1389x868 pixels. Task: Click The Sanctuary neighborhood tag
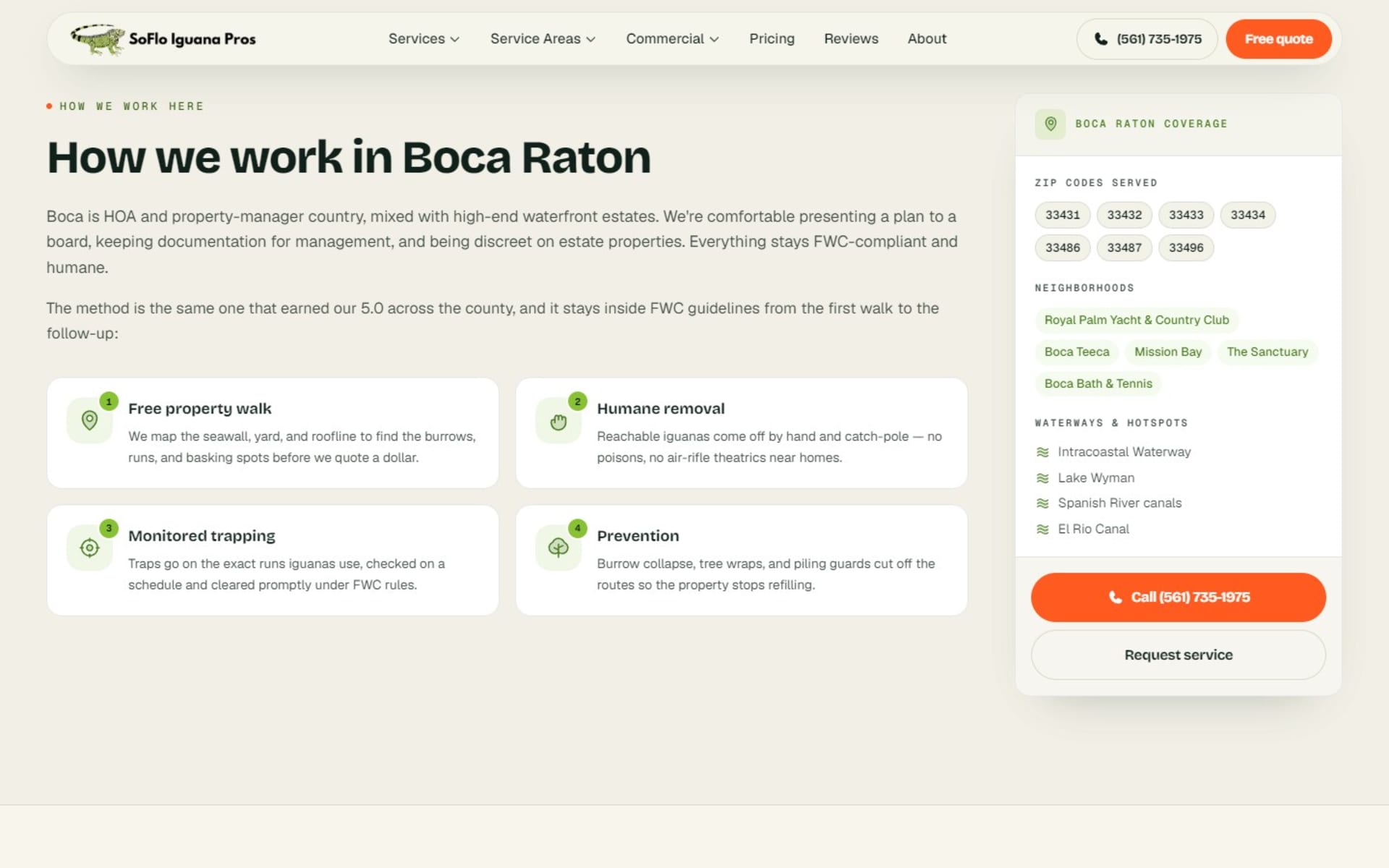pos(1267,352)
